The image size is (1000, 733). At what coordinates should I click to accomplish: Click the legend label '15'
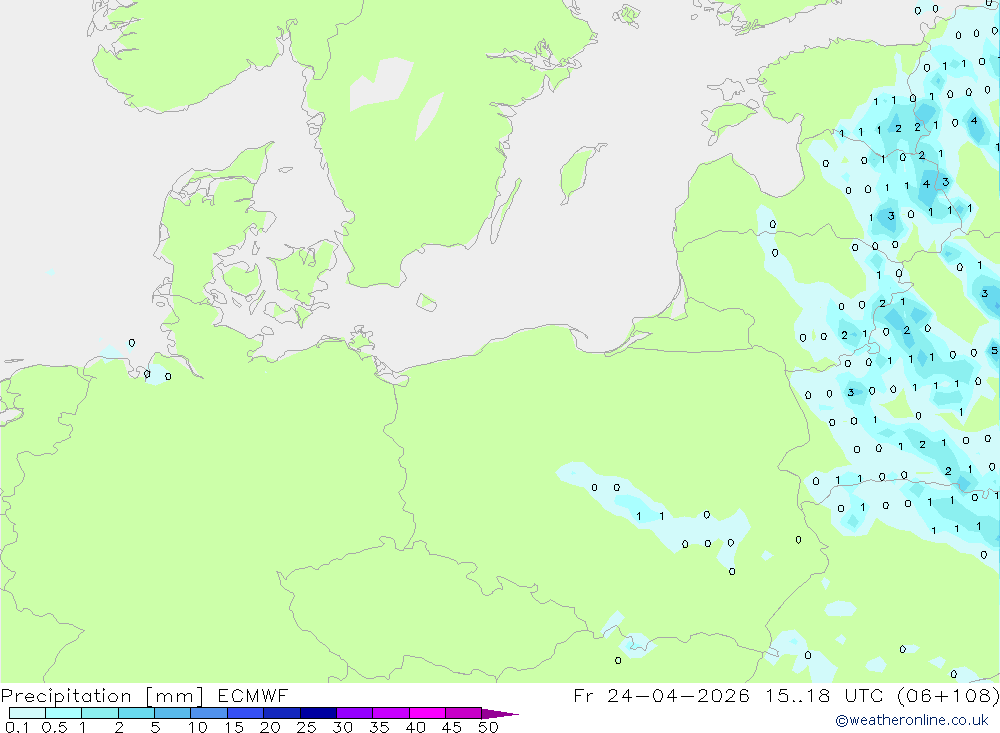234,727
